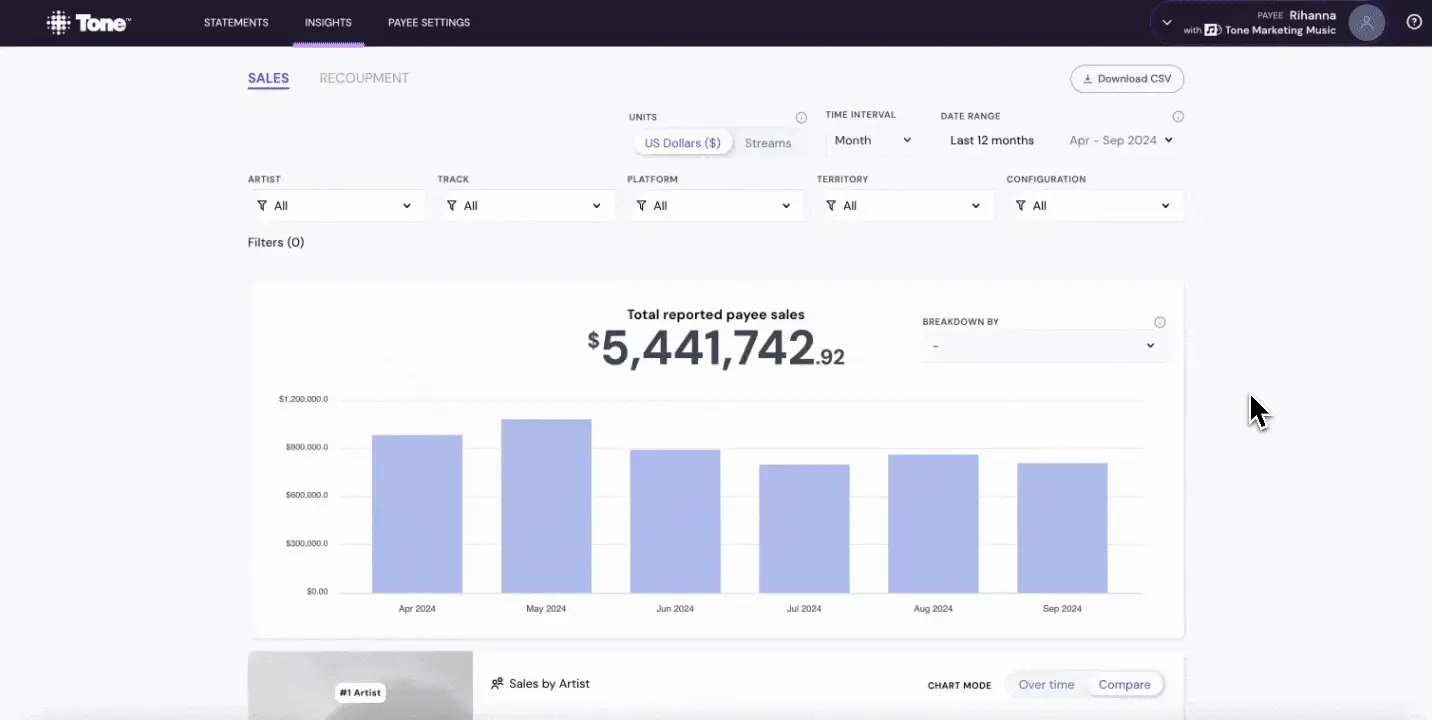Click the Configuration filter funnel icon
The image size is (1432, 720).
(x=1020, y=205)
